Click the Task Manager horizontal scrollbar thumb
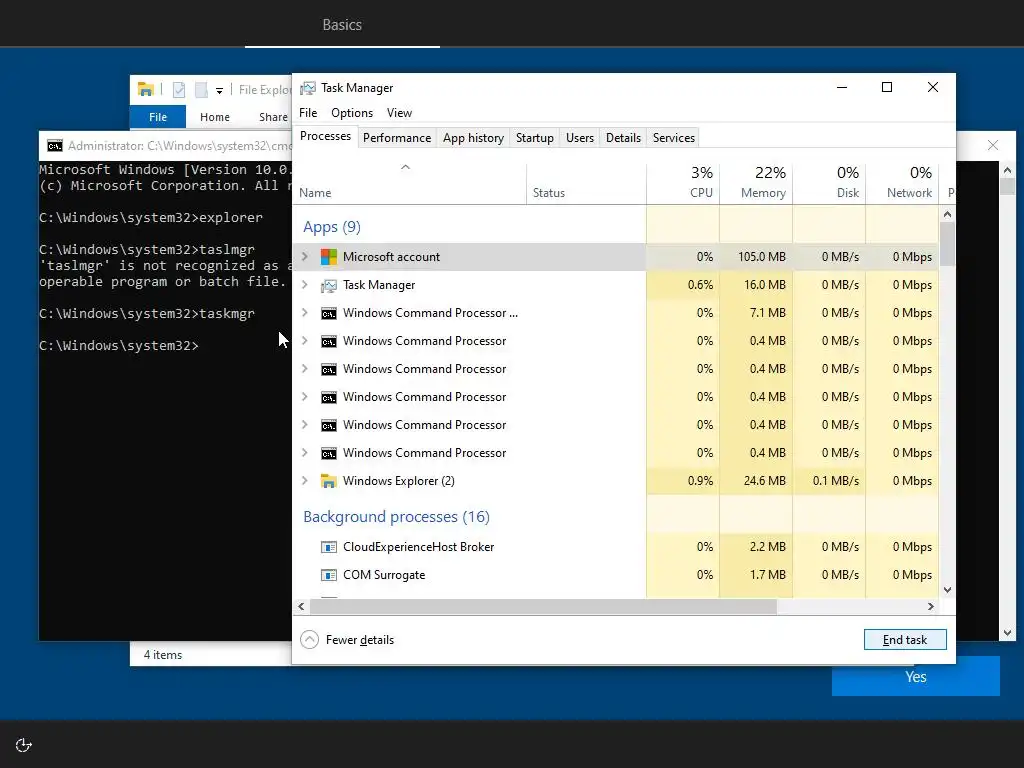The height and width of the screenshot is (768, 1024). click(543, 607)
